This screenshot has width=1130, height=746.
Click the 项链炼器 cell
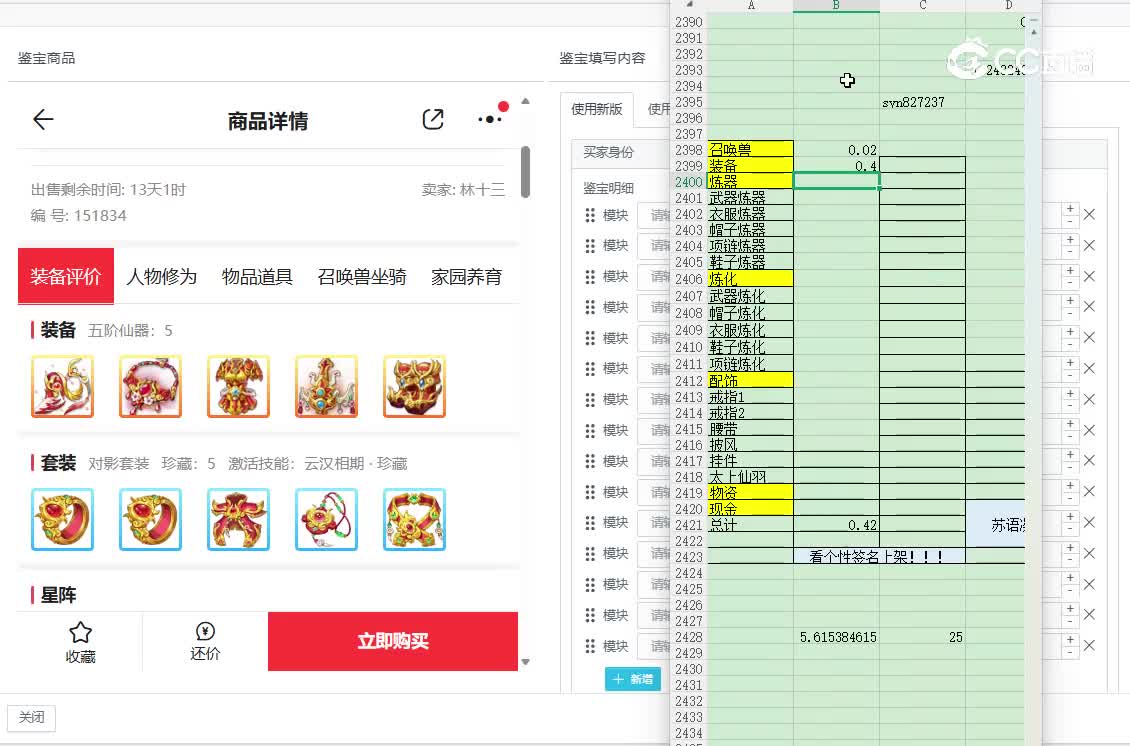click(750, 246)
